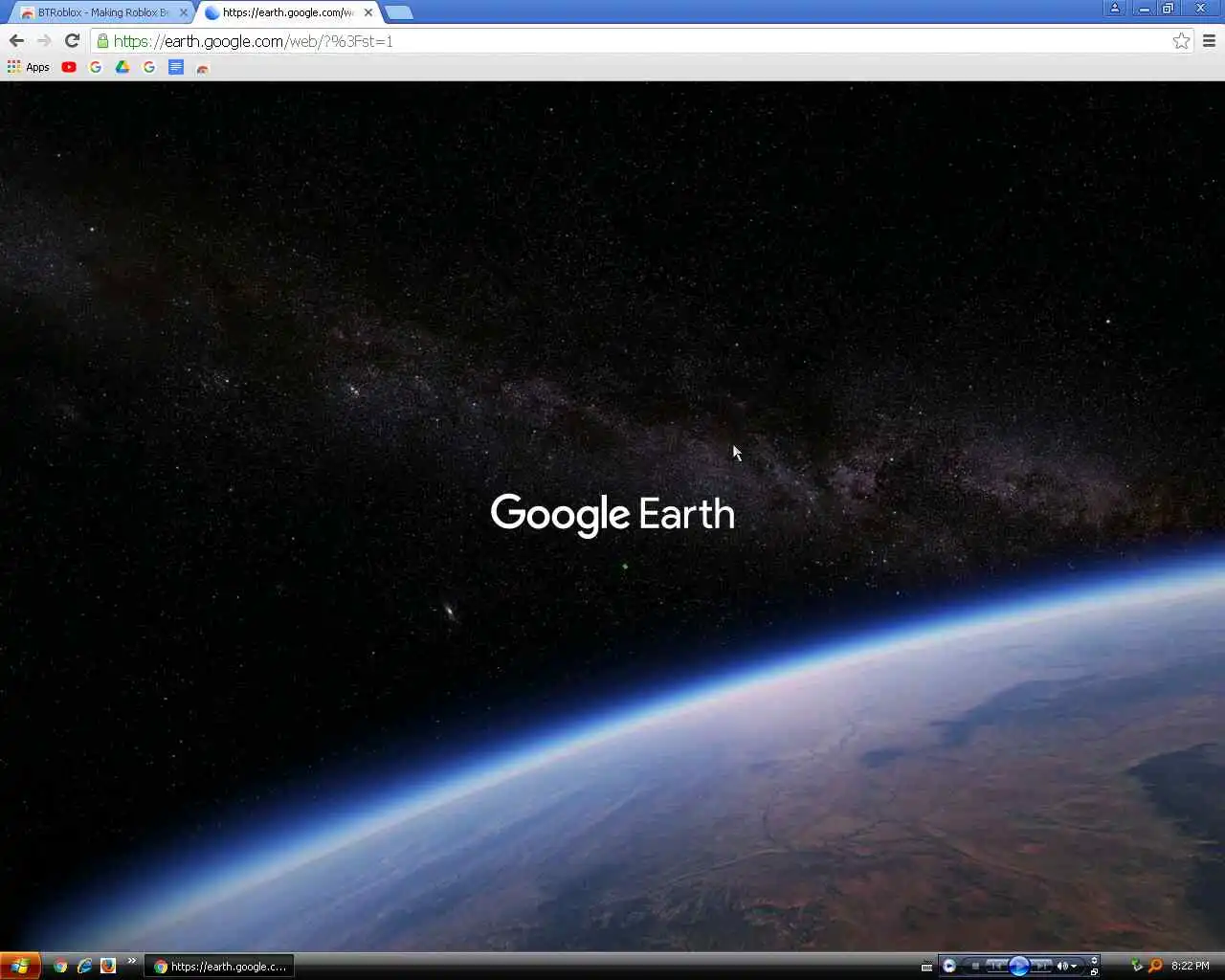Skip to next track in Media Player
This screenshot has width=1225, height=980.
1041,967
